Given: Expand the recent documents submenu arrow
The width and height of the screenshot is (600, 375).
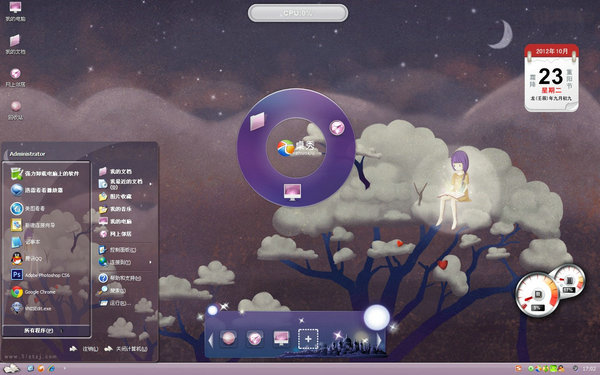Looking at the screenshot, I should tap(150, 184).
